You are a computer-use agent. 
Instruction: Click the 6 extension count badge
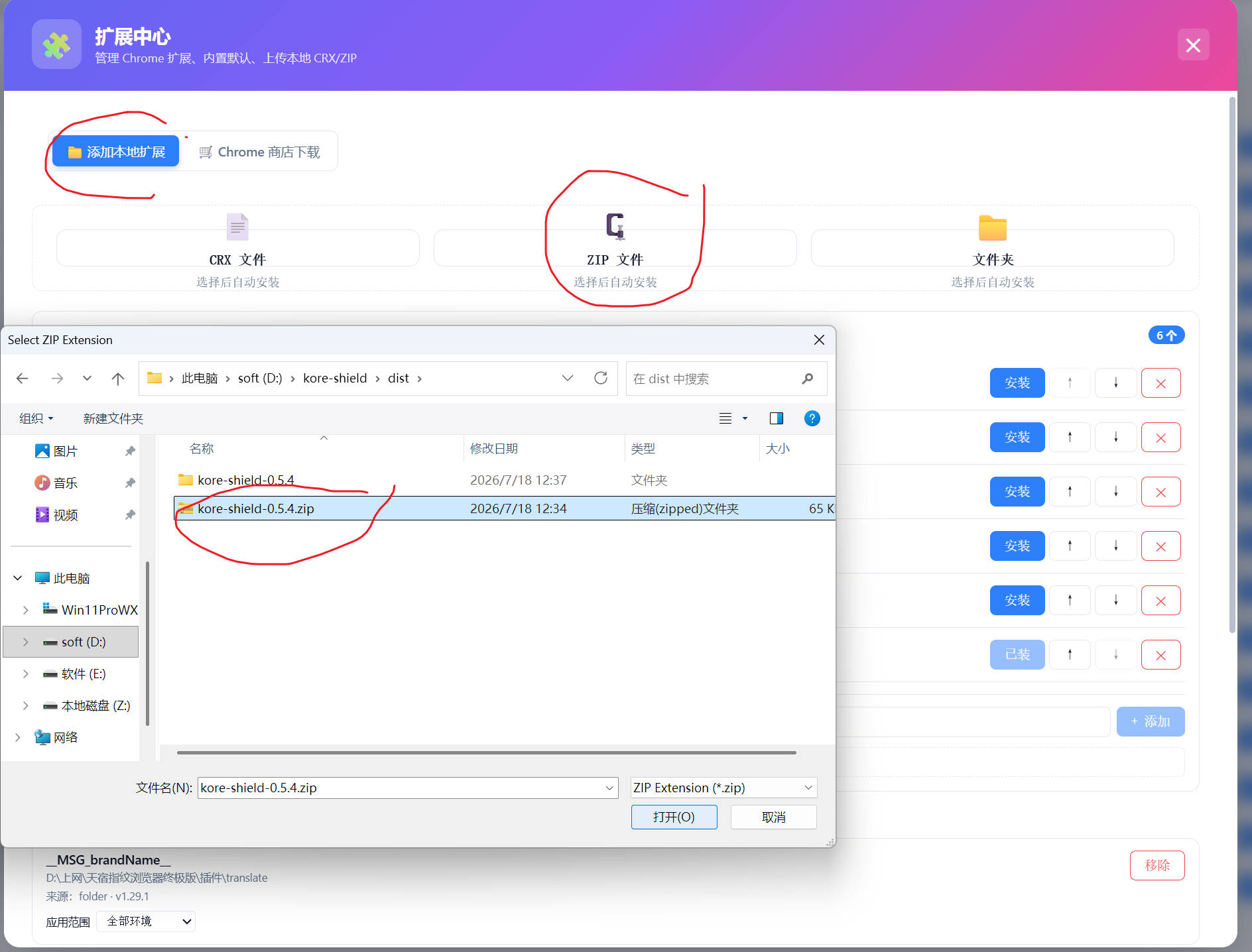1166,335
